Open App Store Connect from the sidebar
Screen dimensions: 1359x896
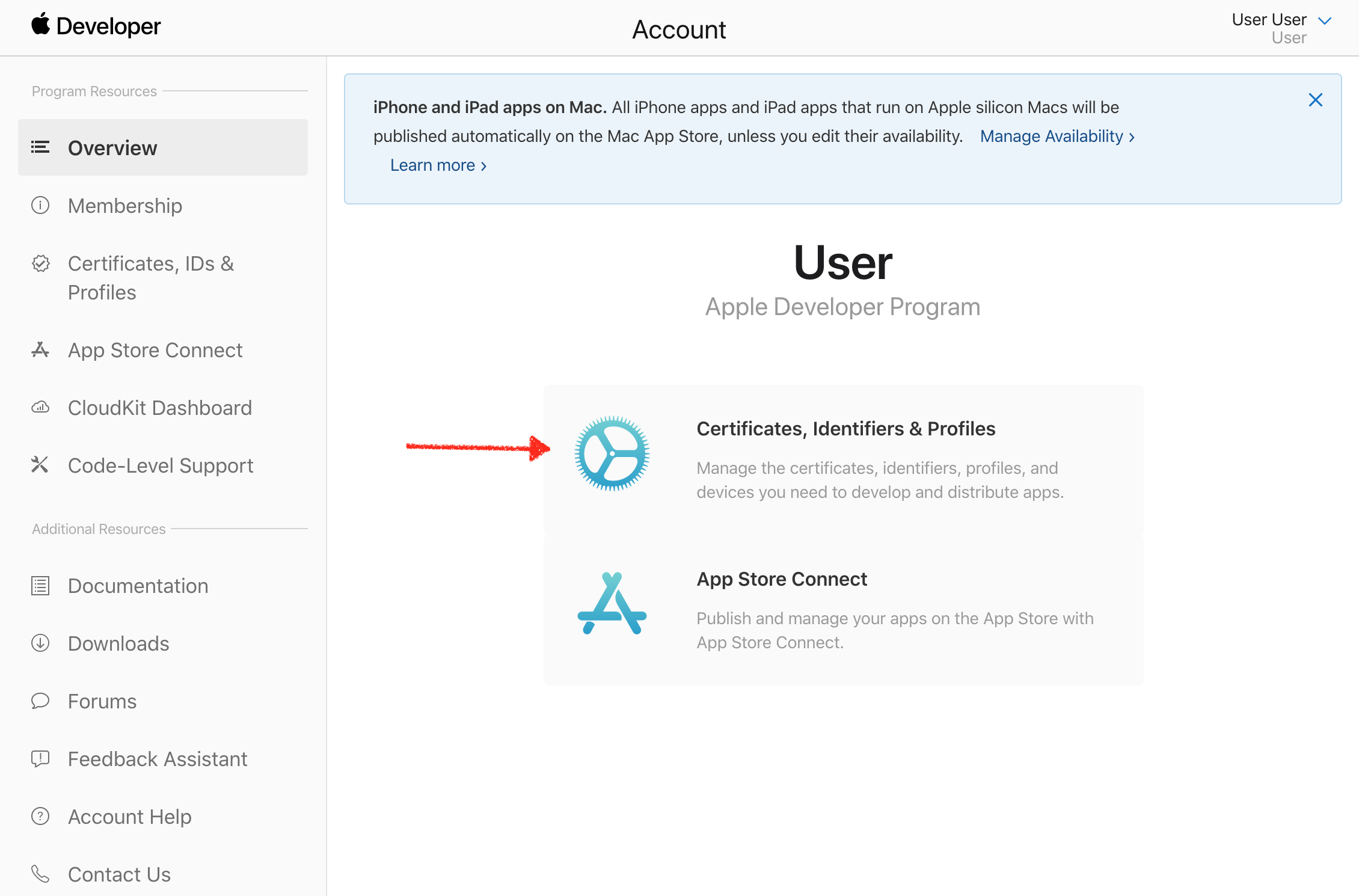tap(155, 350)
